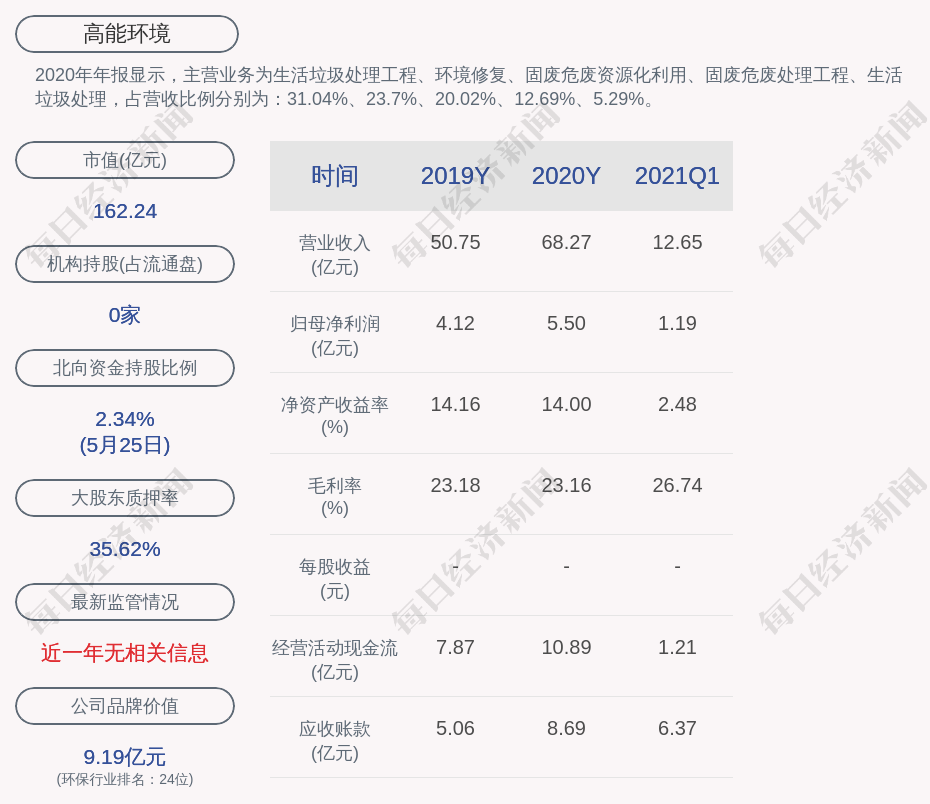Select the 35.62% pledge rate value
Image resolution: width=930 pixels, height=804 pixels.
point(125,549)
